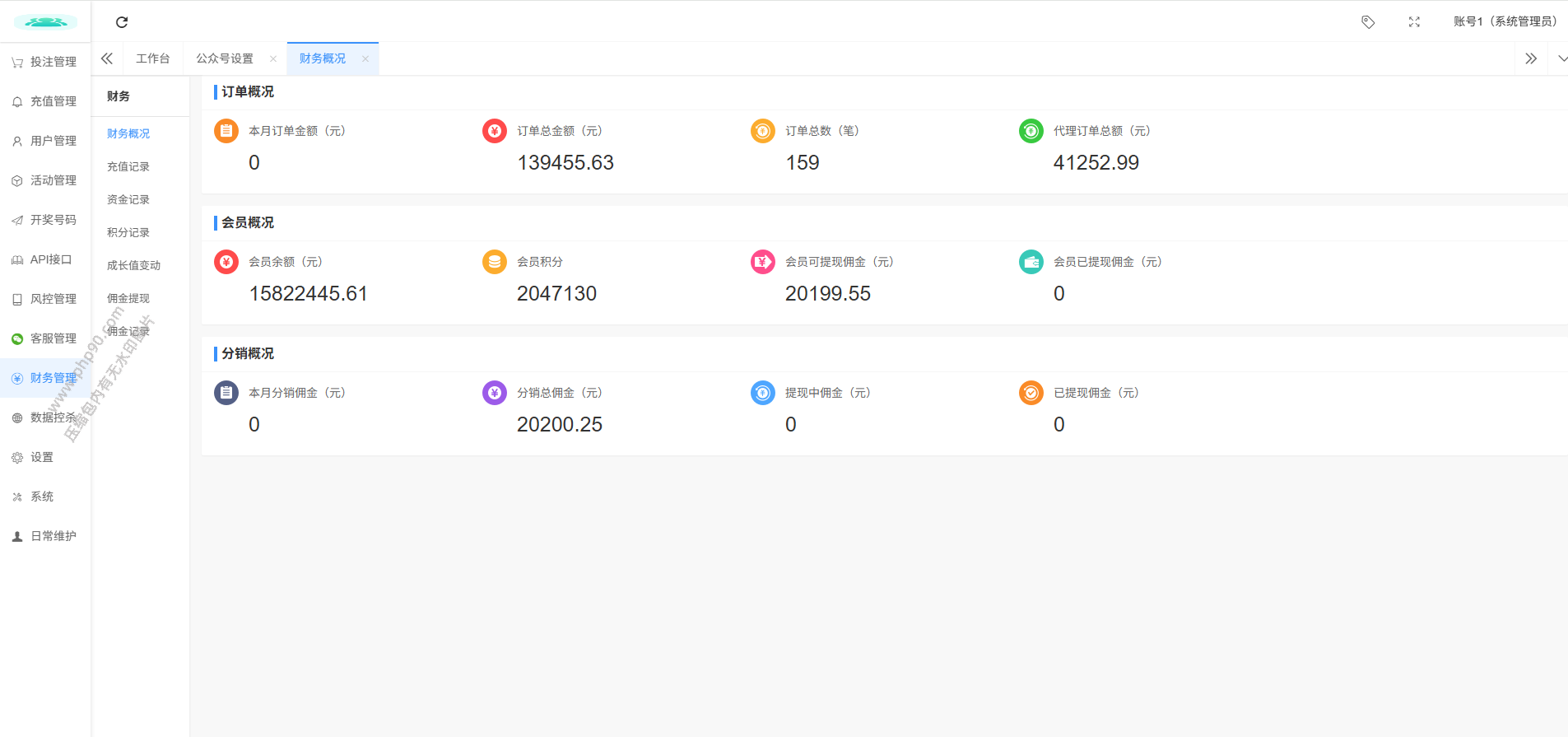
Task: Switch to the 工作台 tab
Action: coord(153,59)
